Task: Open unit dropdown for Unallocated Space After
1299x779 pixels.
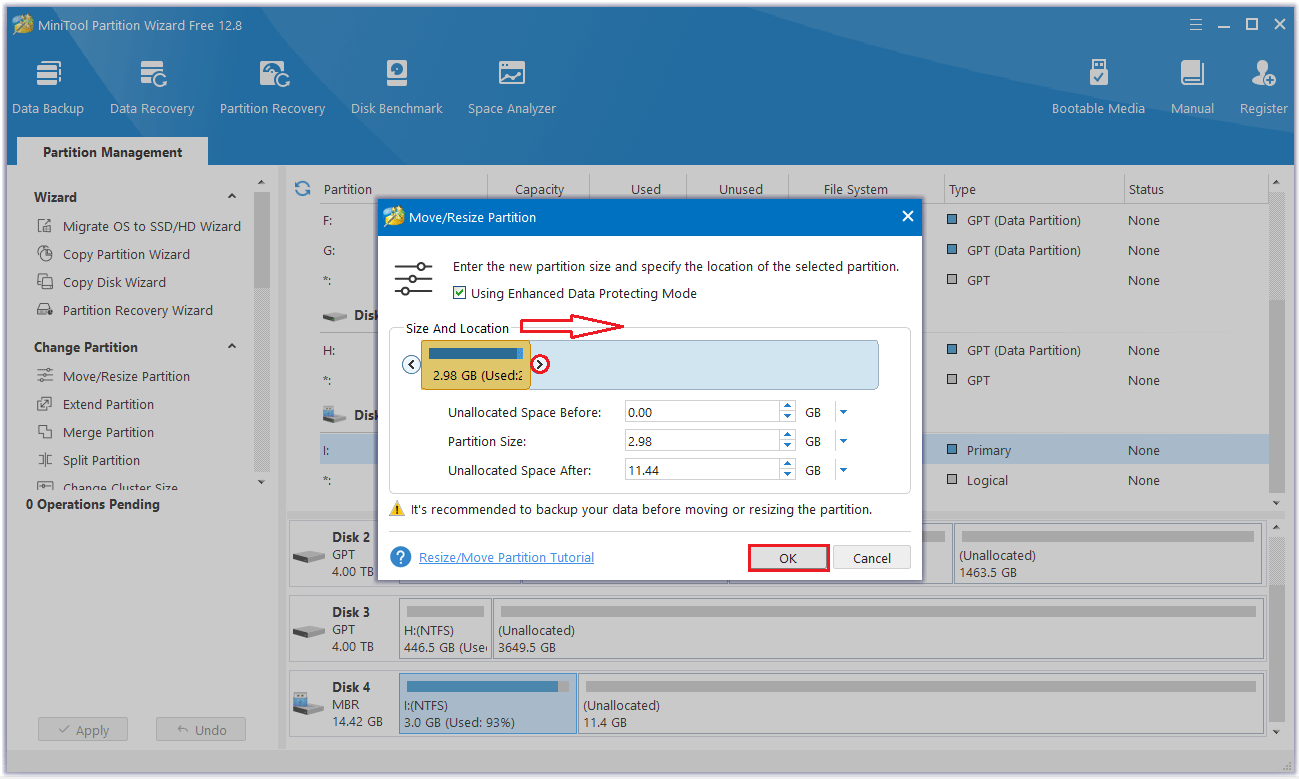Action: coord(843,470)
